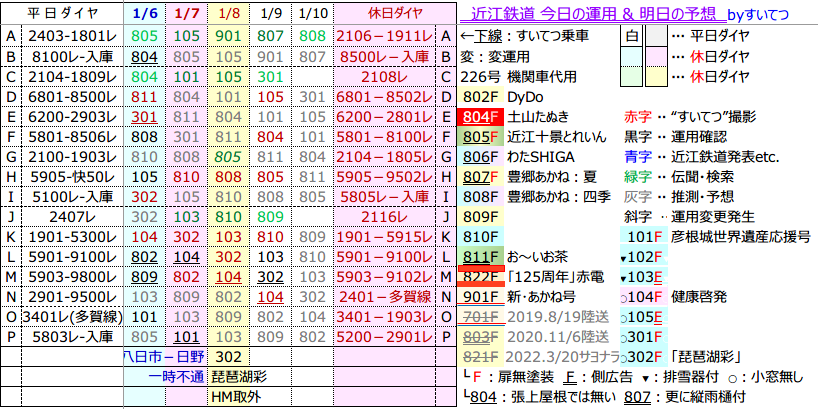Select weekday row E cell 6200-2903レ
The width and height of the screenshot is (818, 409).
pyautogui.click(x=73, y=117)
